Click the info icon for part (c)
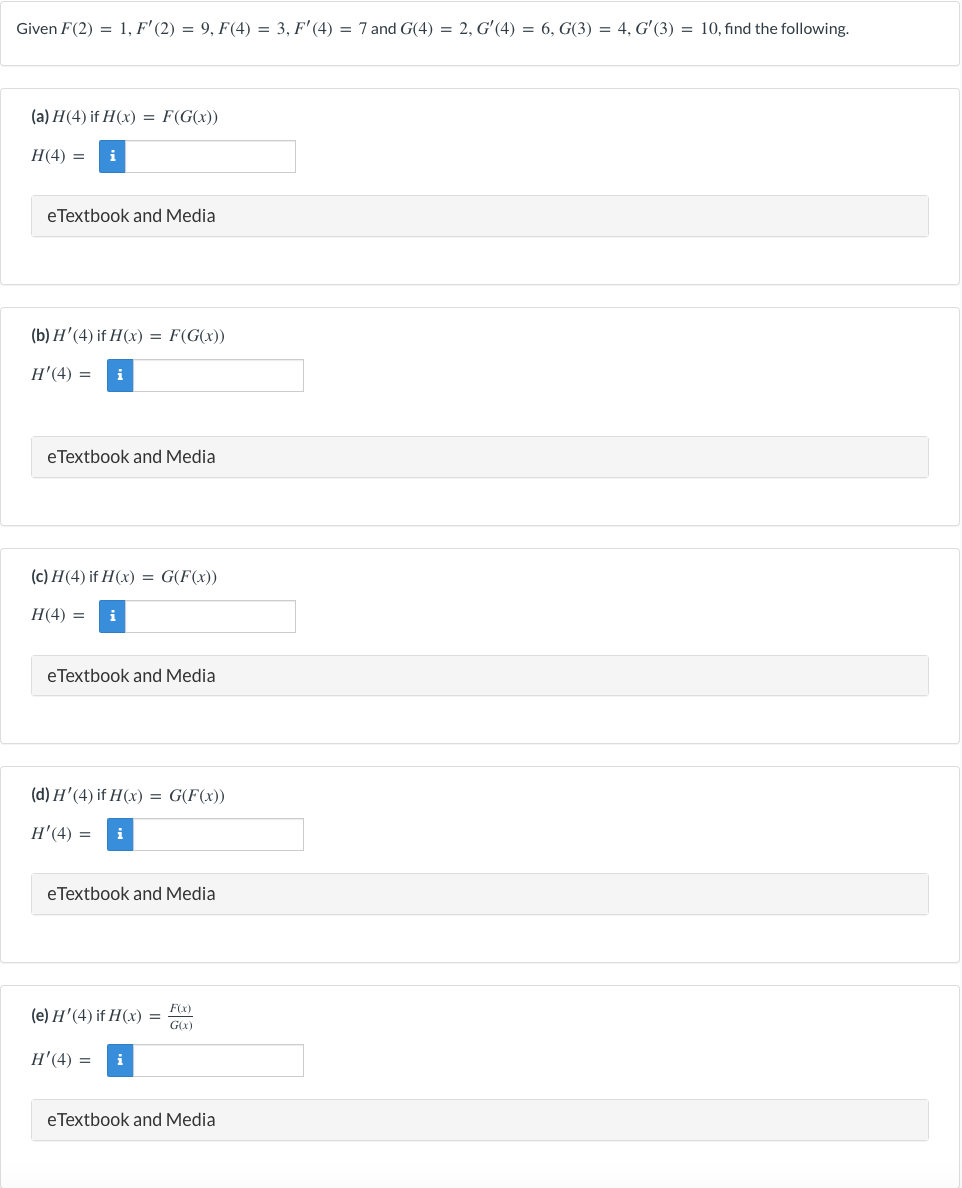Screen dimensions: 962x1188 click(112, 616)
